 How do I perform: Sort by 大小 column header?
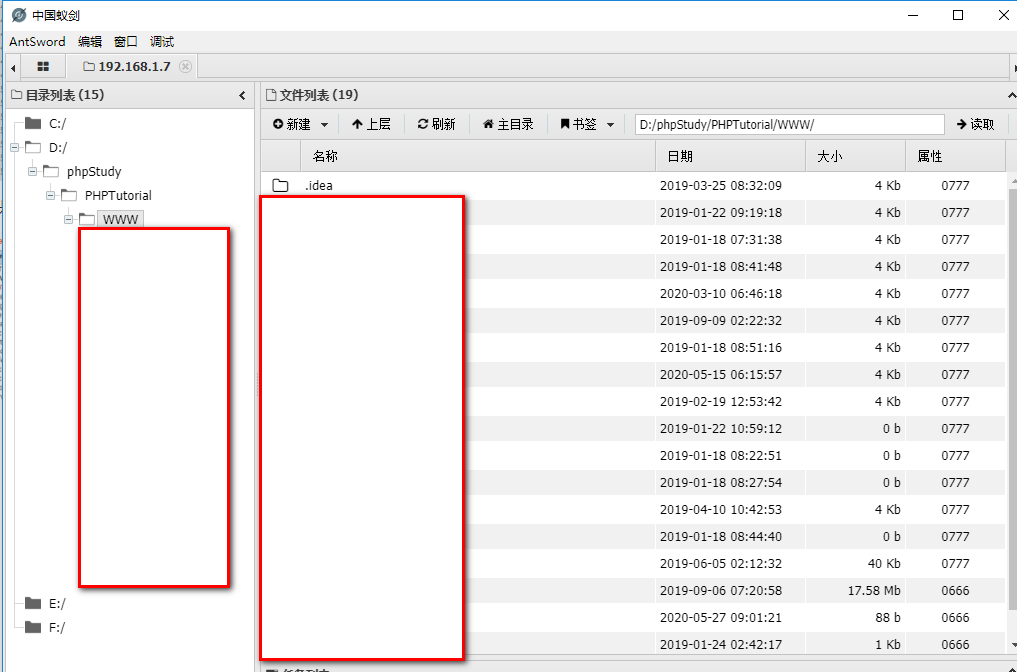[855, 156]
